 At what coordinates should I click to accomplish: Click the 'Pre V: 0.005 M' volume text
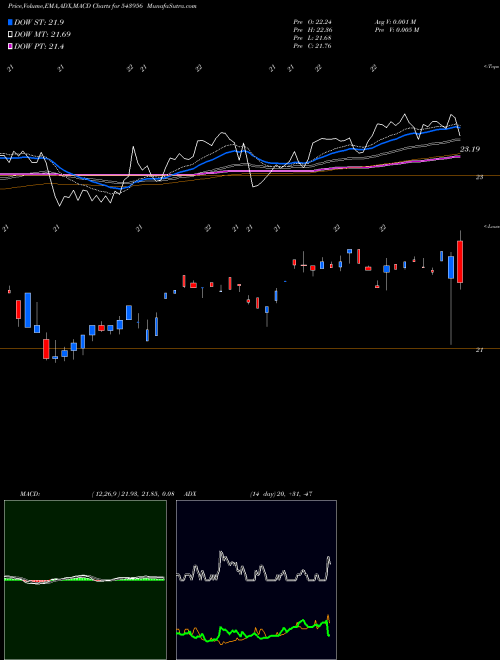(x=396, y=30)
